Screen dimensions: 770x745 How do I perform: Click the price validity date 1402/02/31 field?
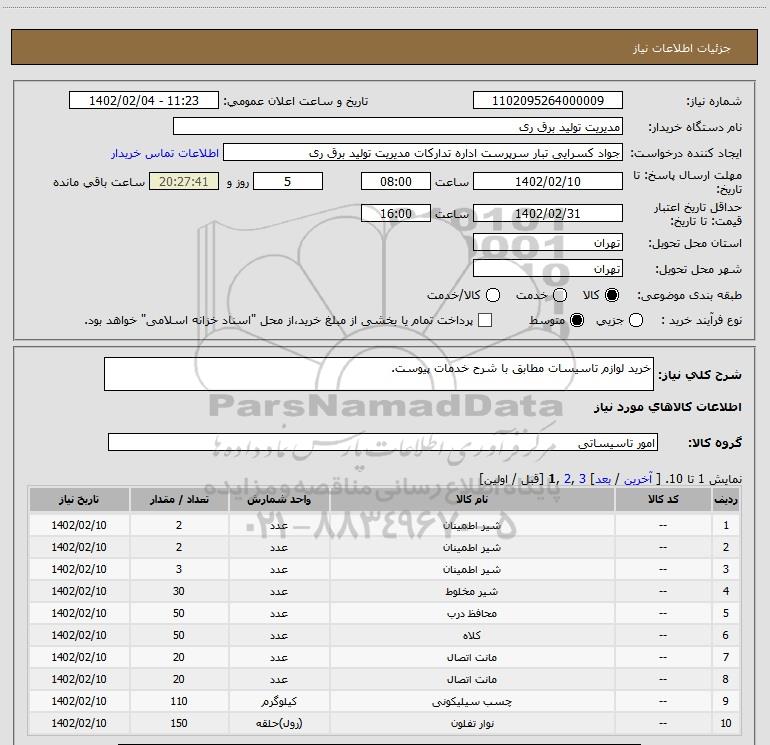click(548, 213)
